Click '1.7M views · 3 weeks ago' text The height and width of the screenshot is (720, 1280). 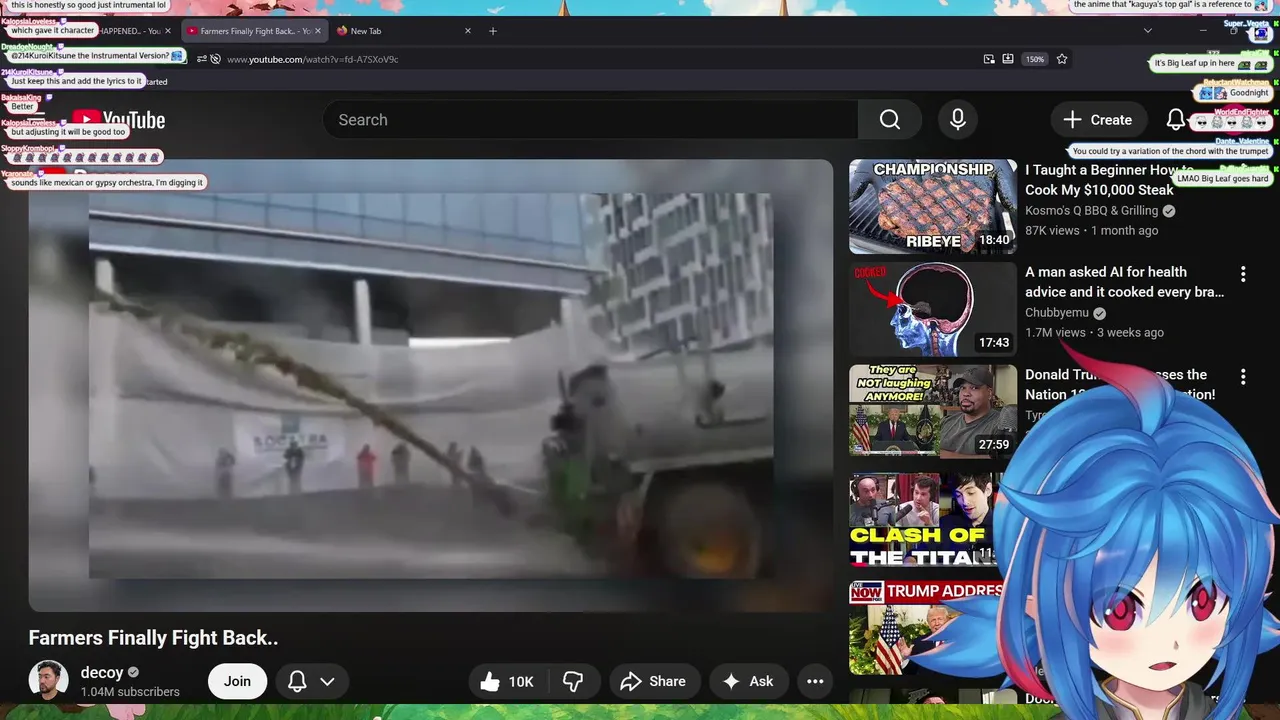click(x=1094, y=333)
